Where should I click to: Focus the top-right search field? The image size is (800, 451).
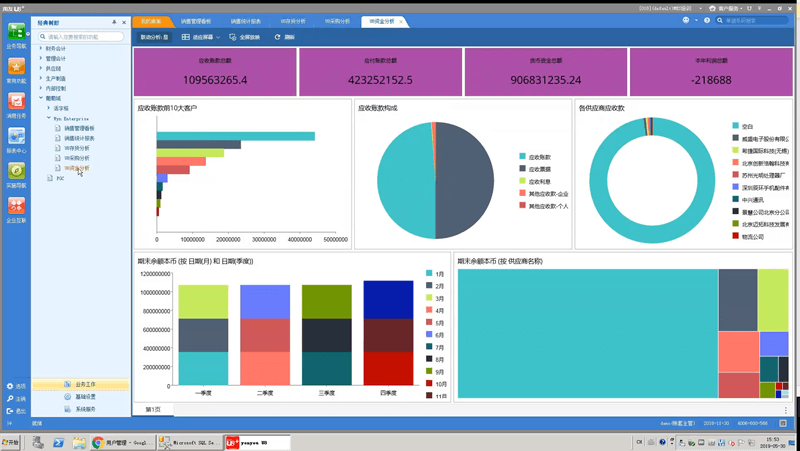752,20
